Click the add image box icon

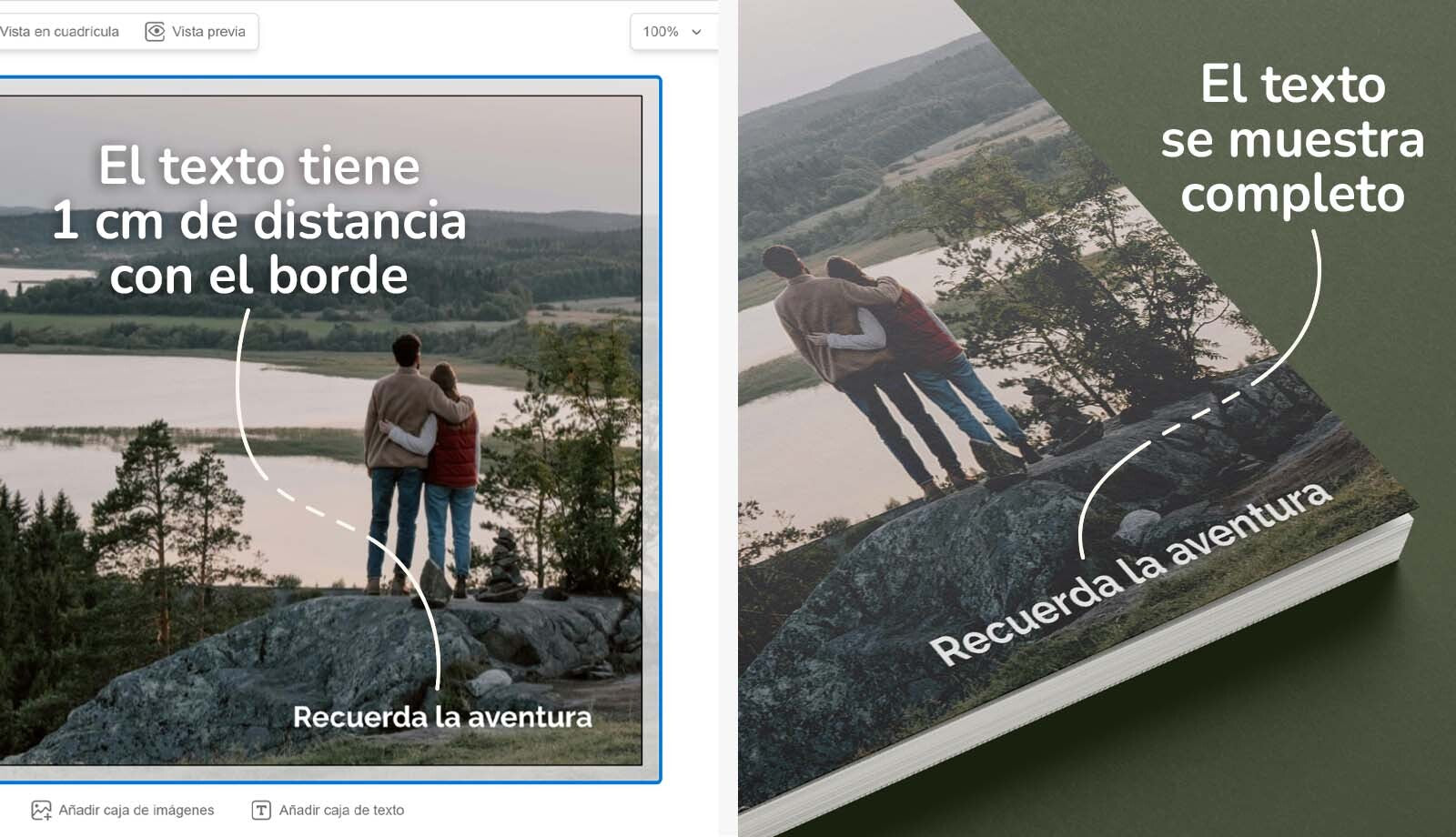[x=41, y=810]
